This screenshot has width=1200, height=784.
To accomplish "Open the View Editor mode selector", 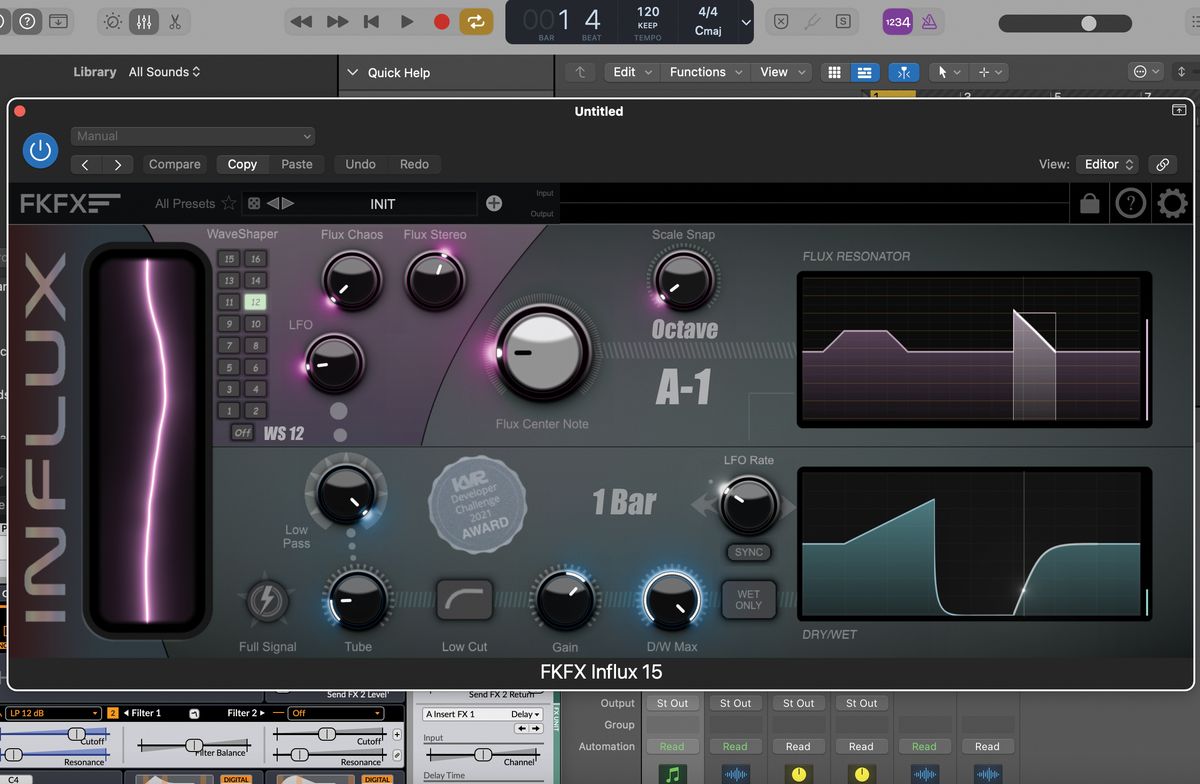I will (x=1107, y=164).
